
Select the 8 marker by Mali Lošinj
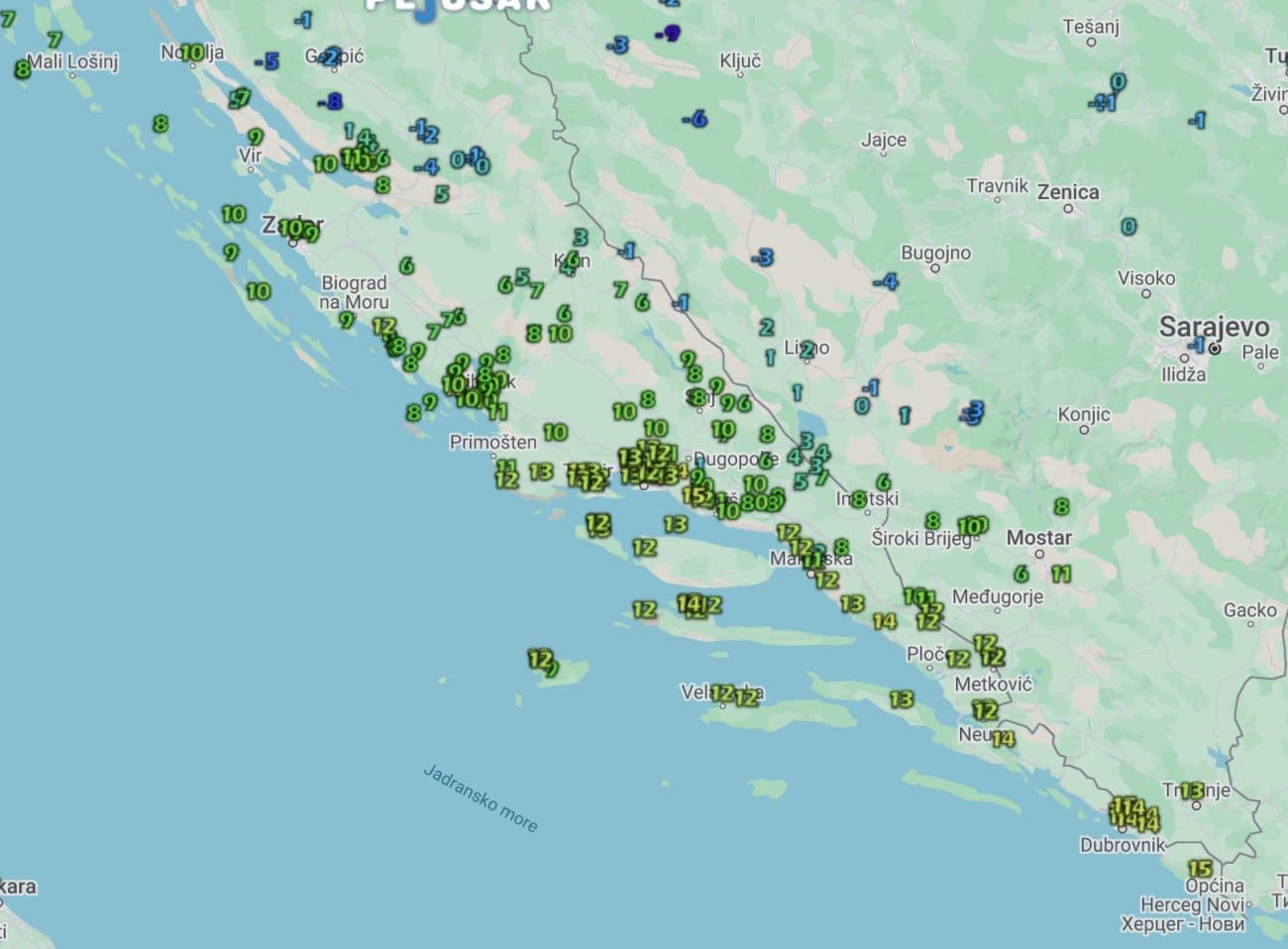[x=22, y=69]
